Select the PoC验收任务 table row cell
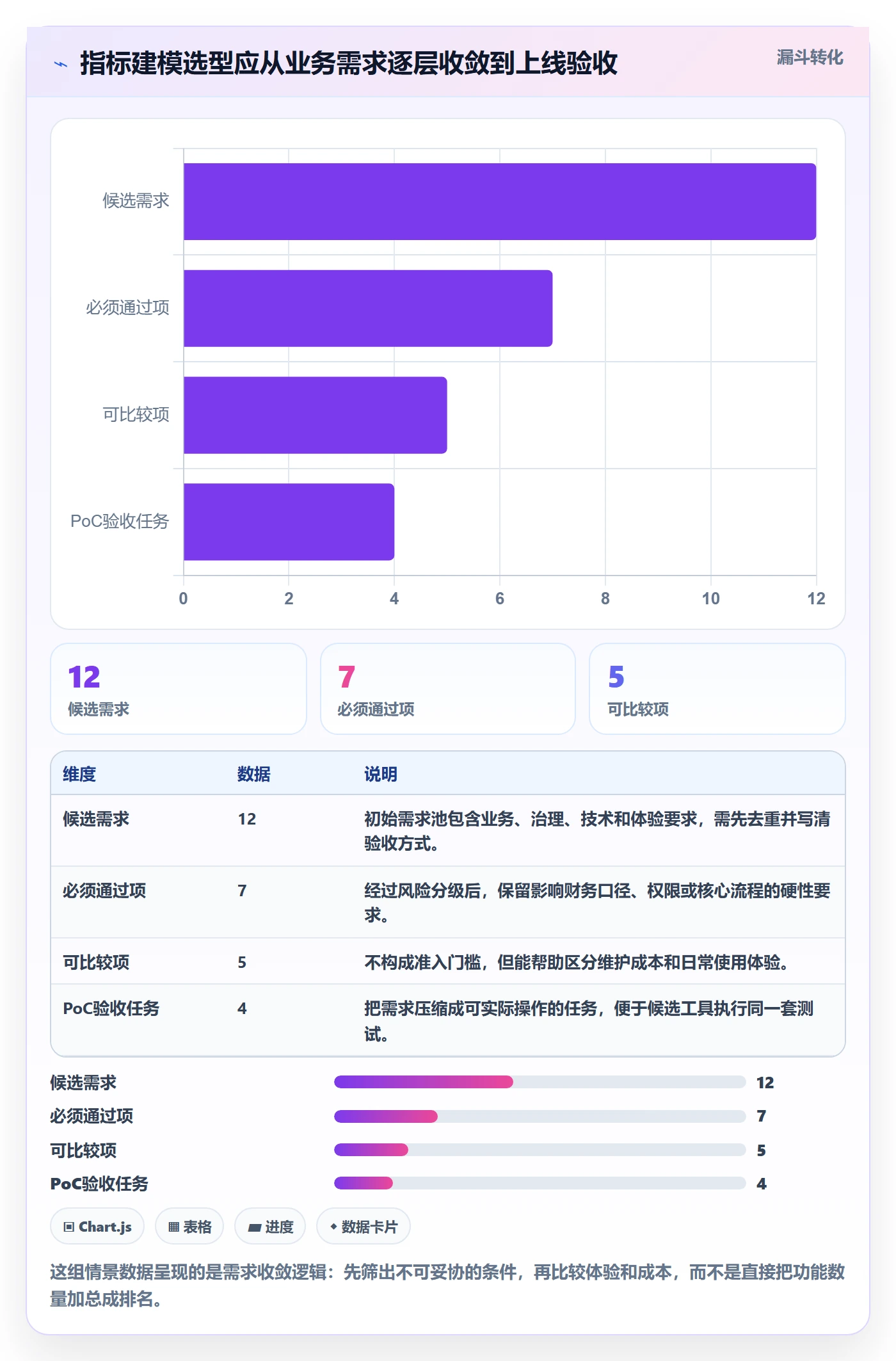Viewport: 896px width, 1361px height. click(x=111, y=1008)
